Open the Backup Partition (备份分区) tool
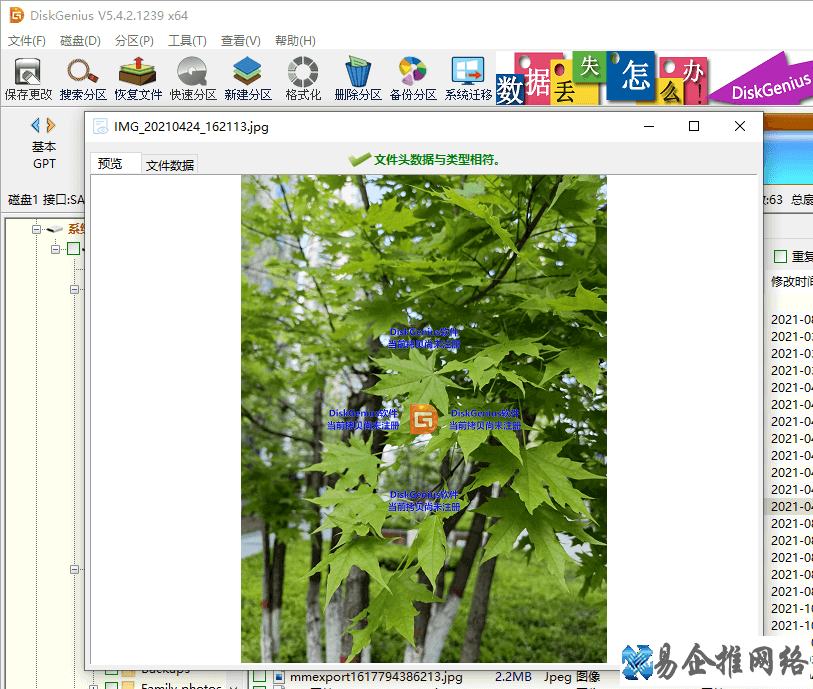The width and height of the screenshot is (813, 689). [x=413, y=78]
